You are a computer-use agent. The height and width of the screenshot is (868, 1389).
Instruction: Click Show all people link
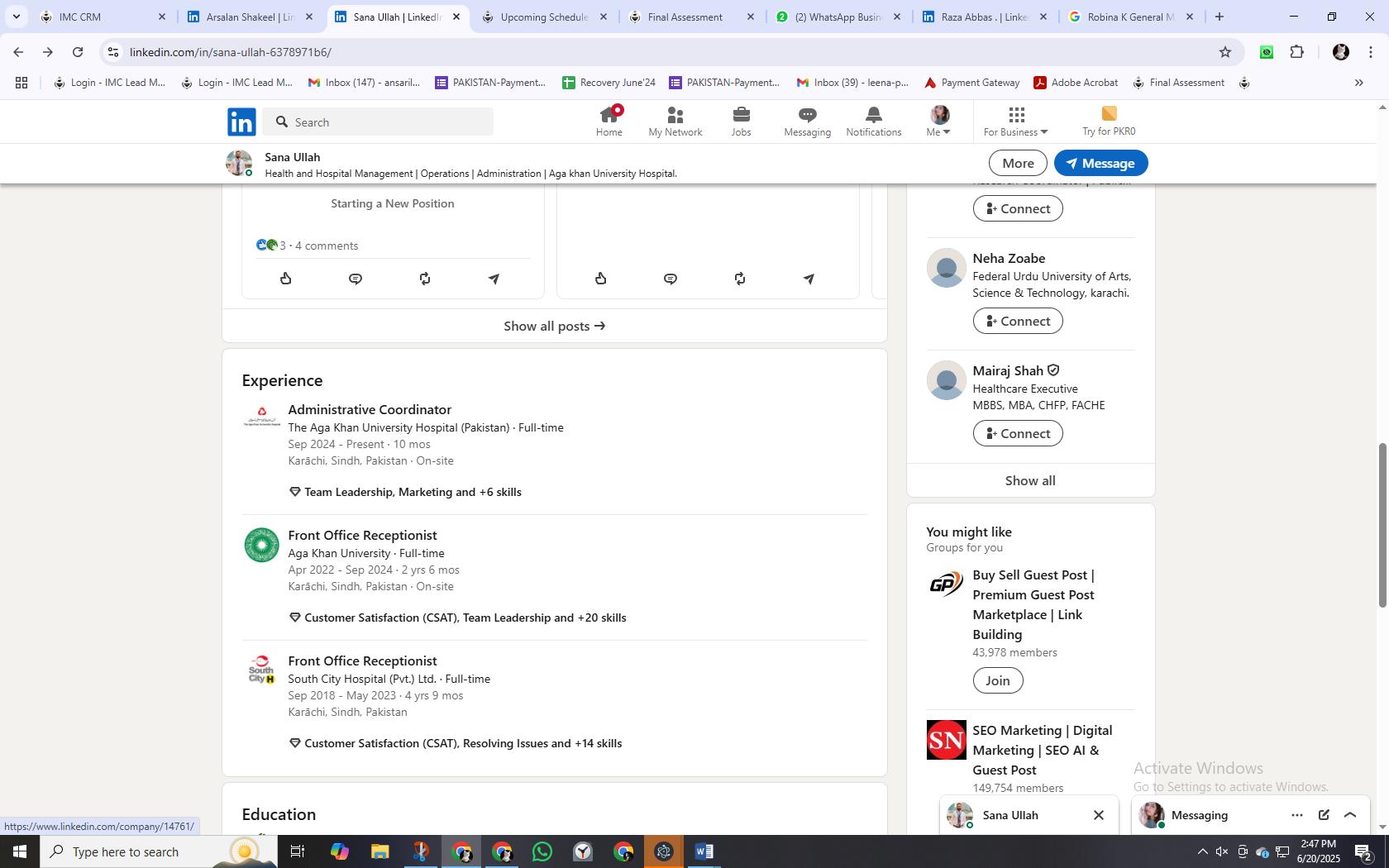(x=1030, y=480)
